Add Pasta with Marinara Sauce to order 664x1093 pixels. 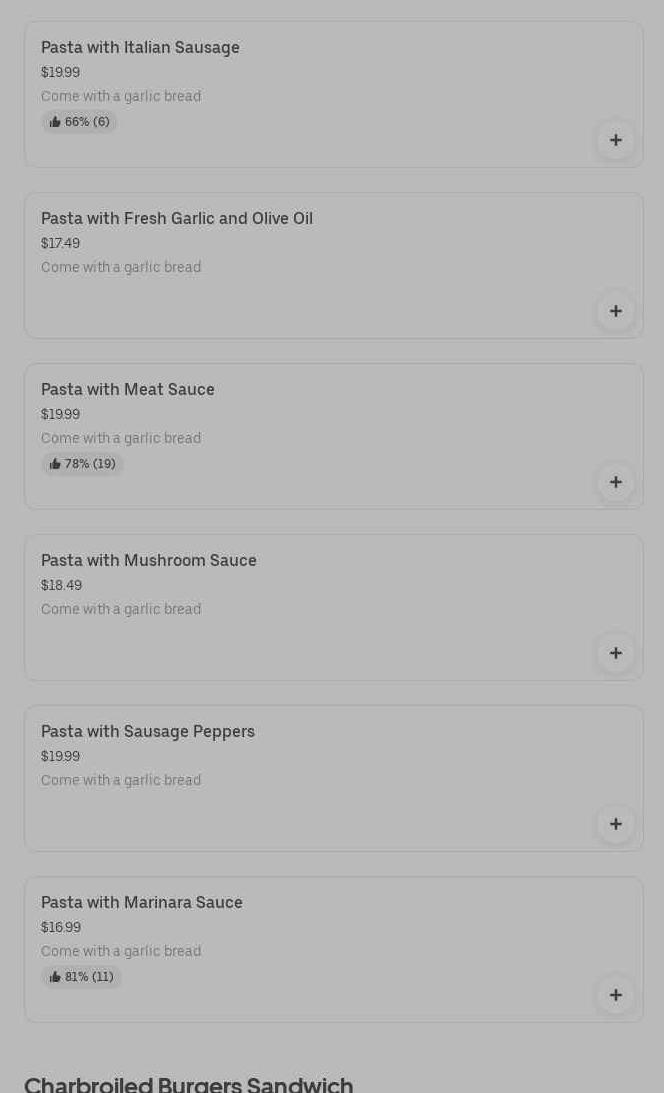click(616, 995)
